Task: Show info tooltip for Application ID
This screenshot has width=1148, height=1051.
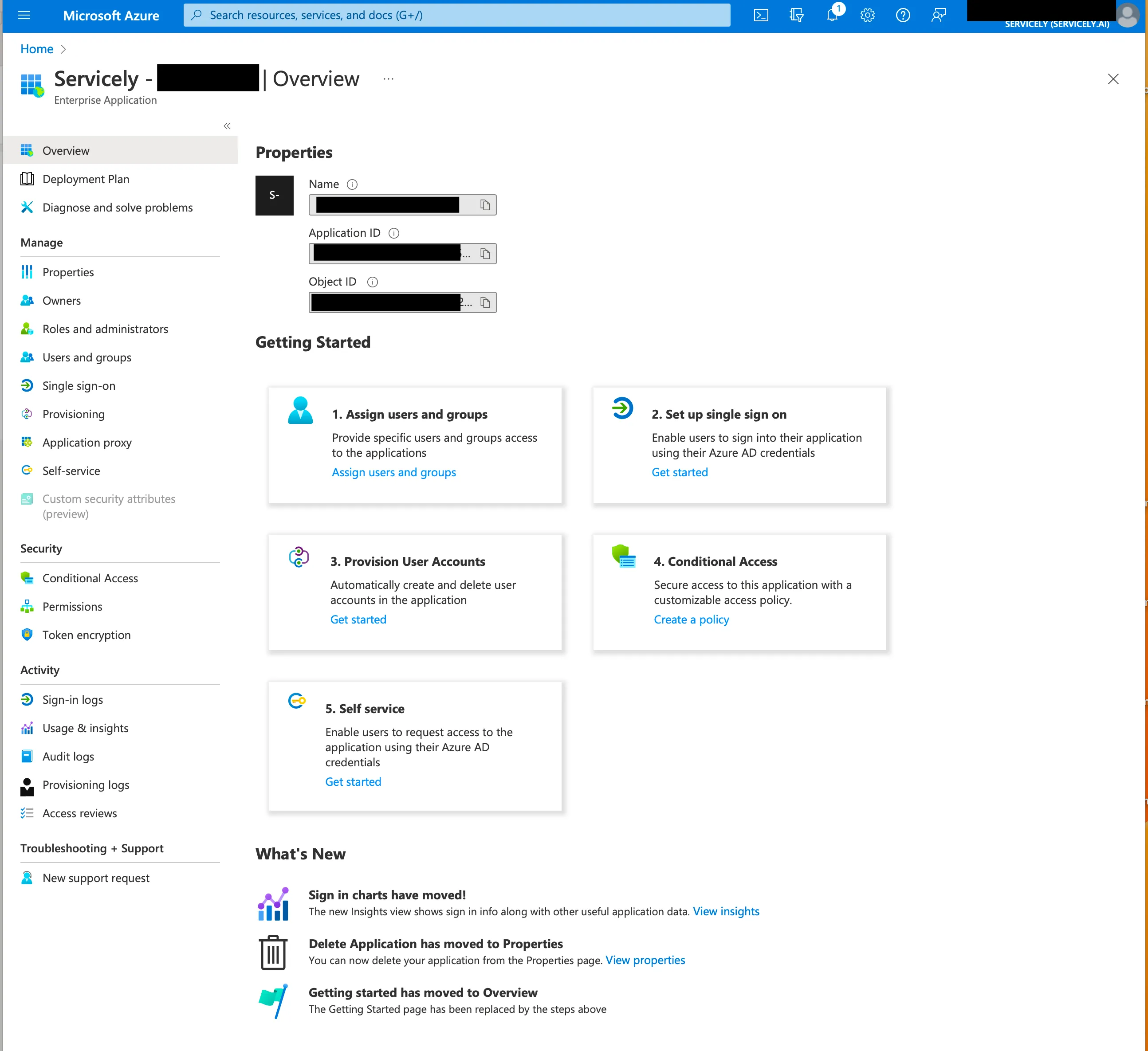Action: click(394, 233)
